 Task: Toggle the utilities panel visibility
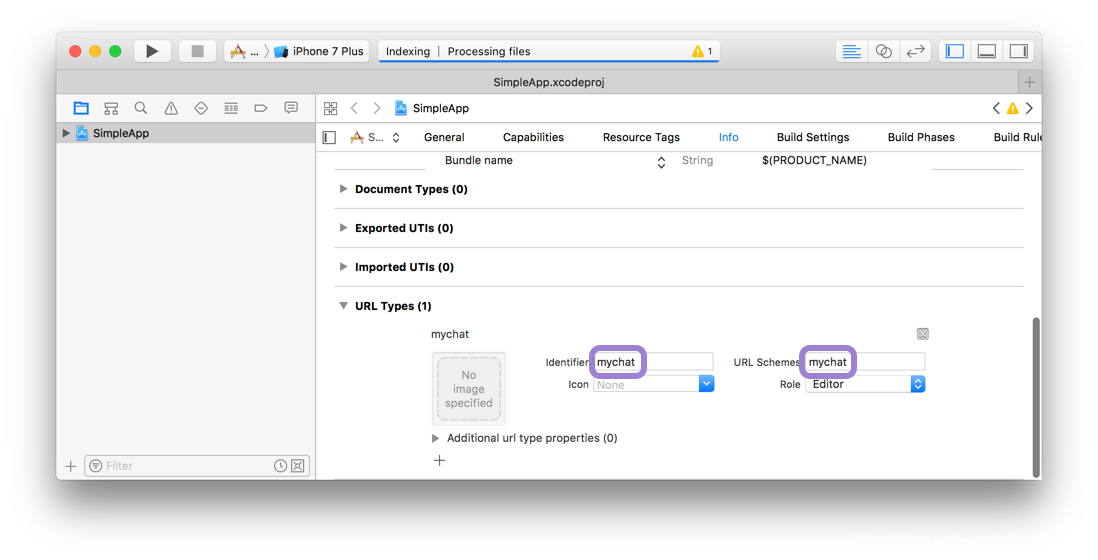1019,51
